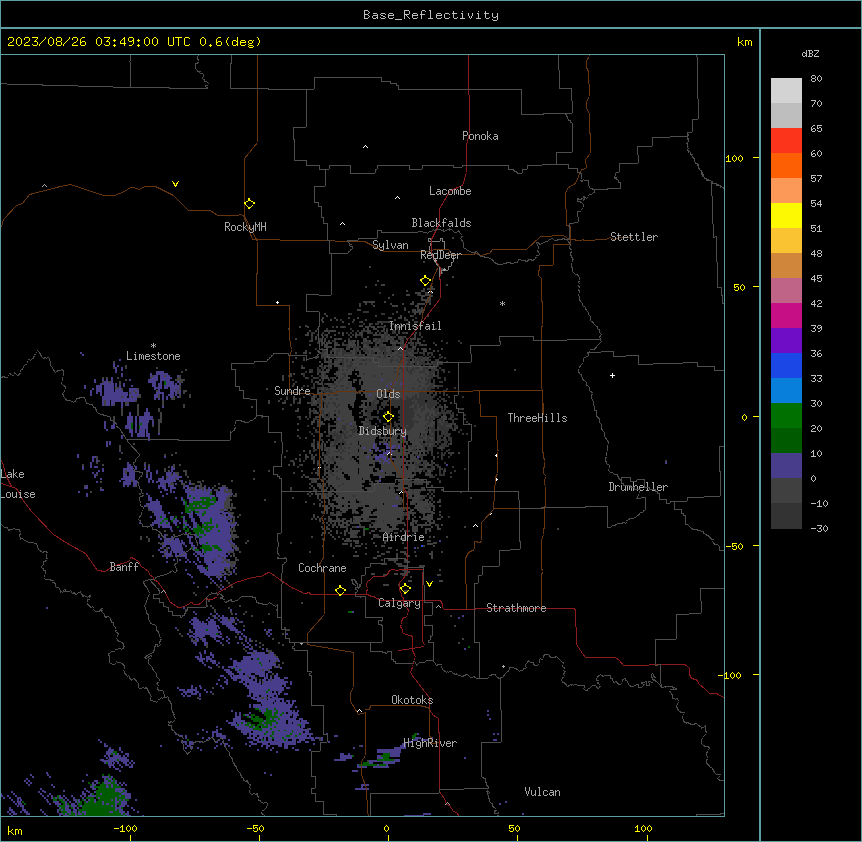This screenshot has height=842, width=862.
Task: Click the yellow diamond marker below Cochrane
Action: pyautogui.click(x=340, y=590)
